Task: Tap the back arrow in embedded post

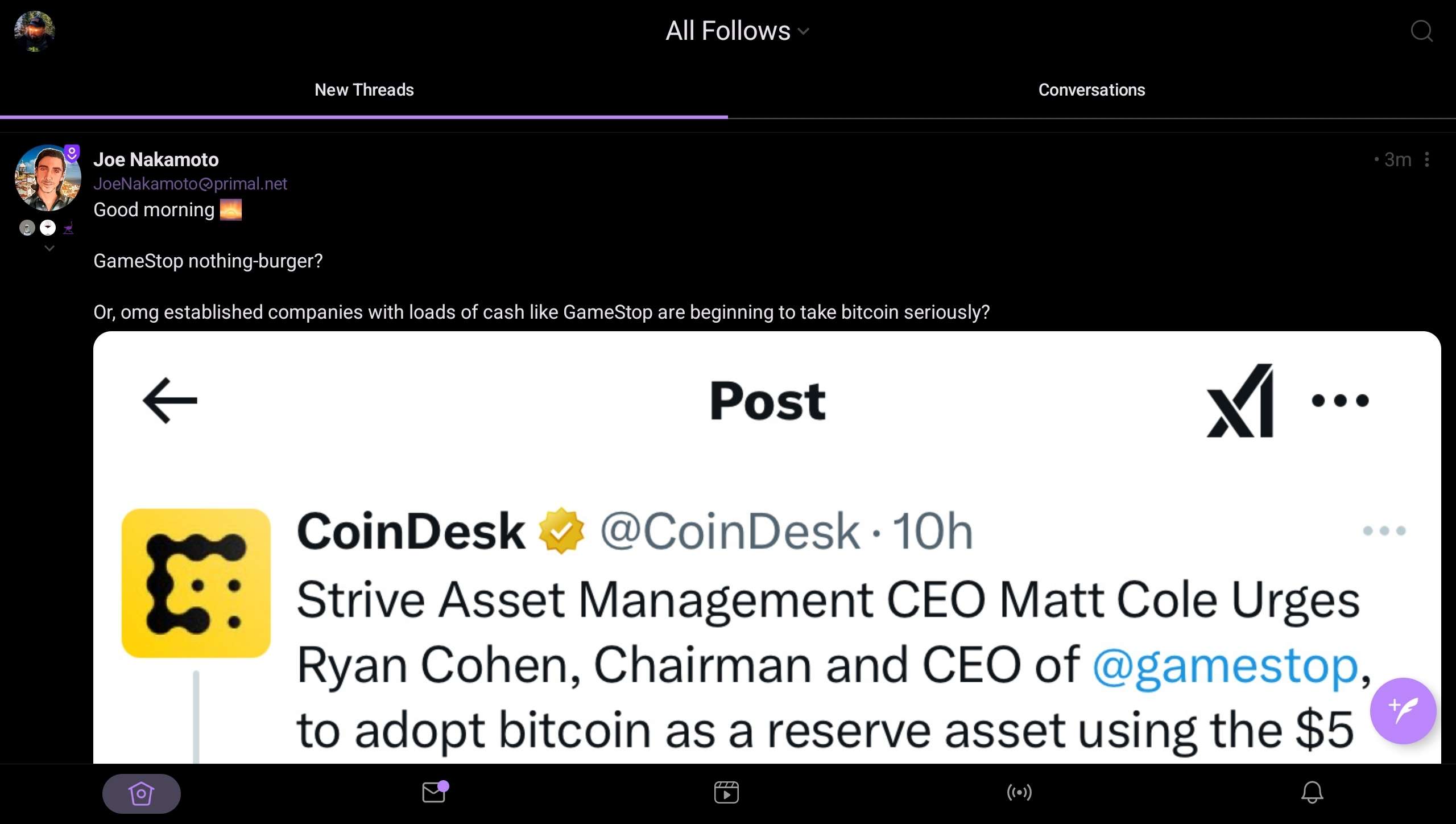Action: click(169, 401)
